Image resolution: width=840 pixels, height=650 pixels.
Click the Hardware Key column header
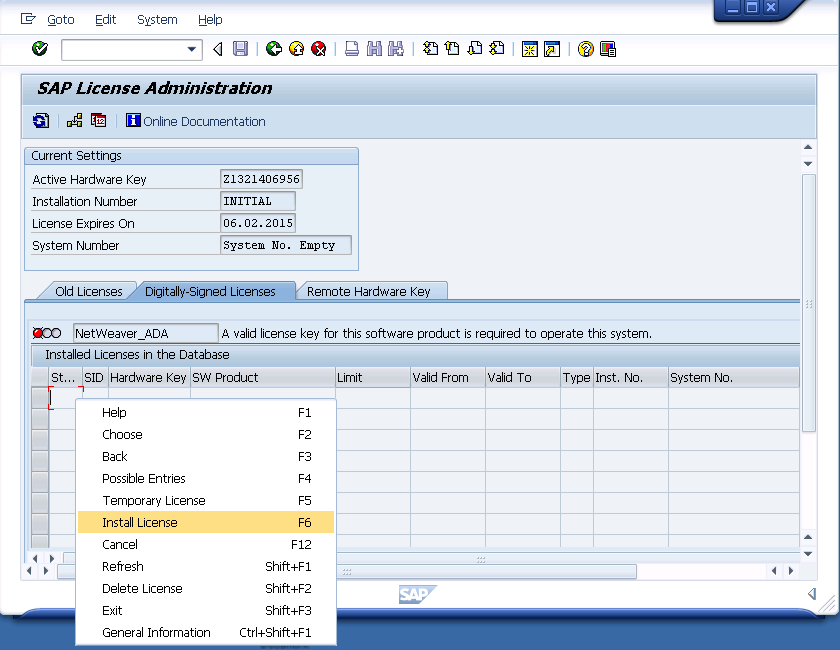148,378
